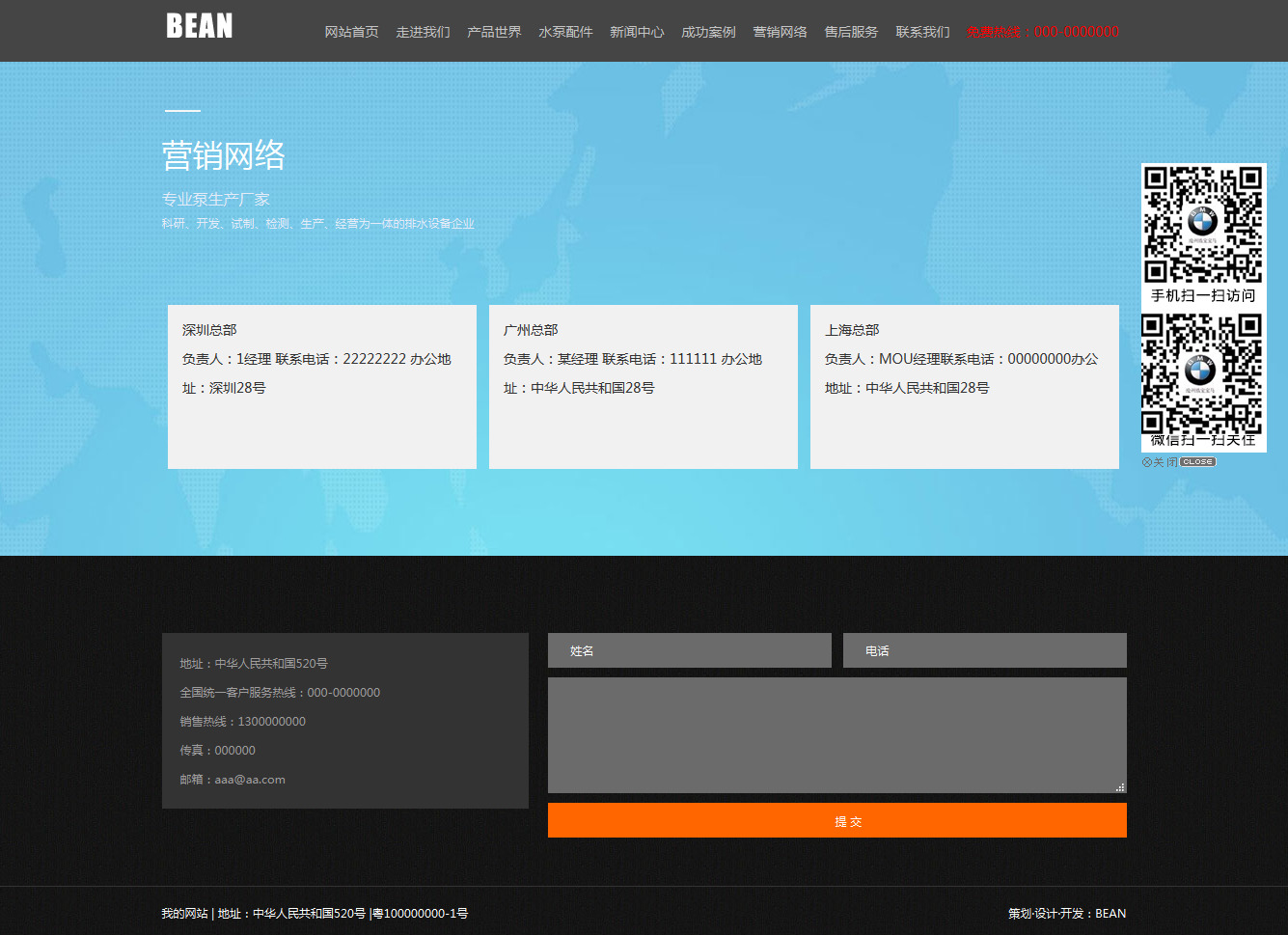Click the BEAN logo
1288x935 pixels.
(200, 26)
